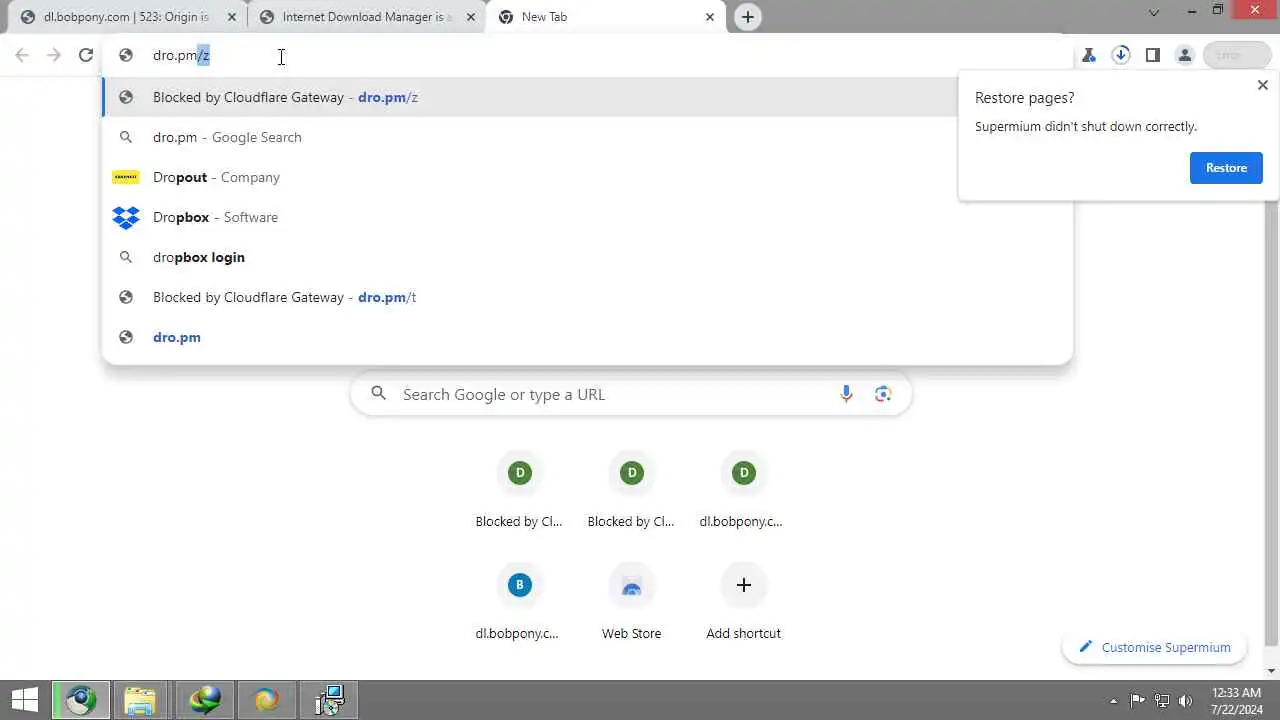Open the Windows Start button
This screenshot has height=720, width=1280.
click(24, 700)
